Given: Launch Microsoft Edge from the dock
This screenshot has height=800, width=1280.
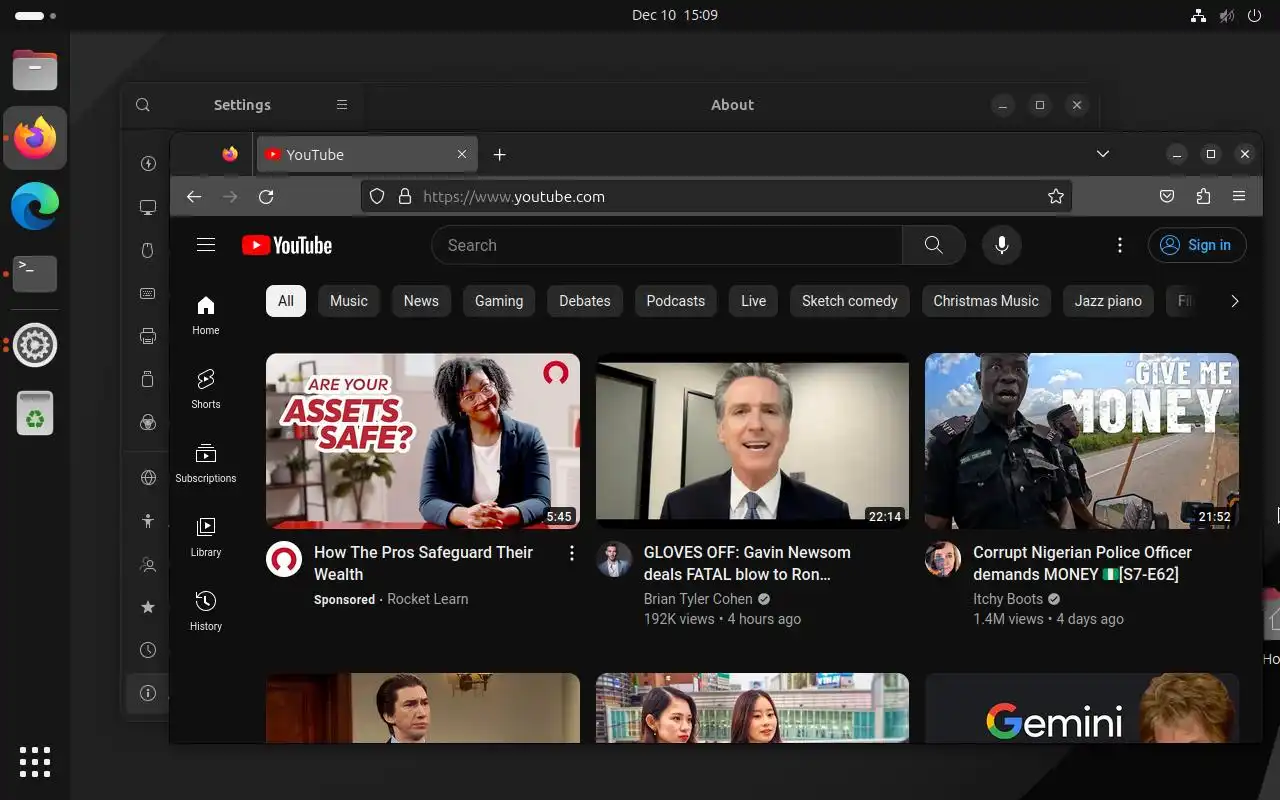Looking at the screenshot, I should click(35, 207).
